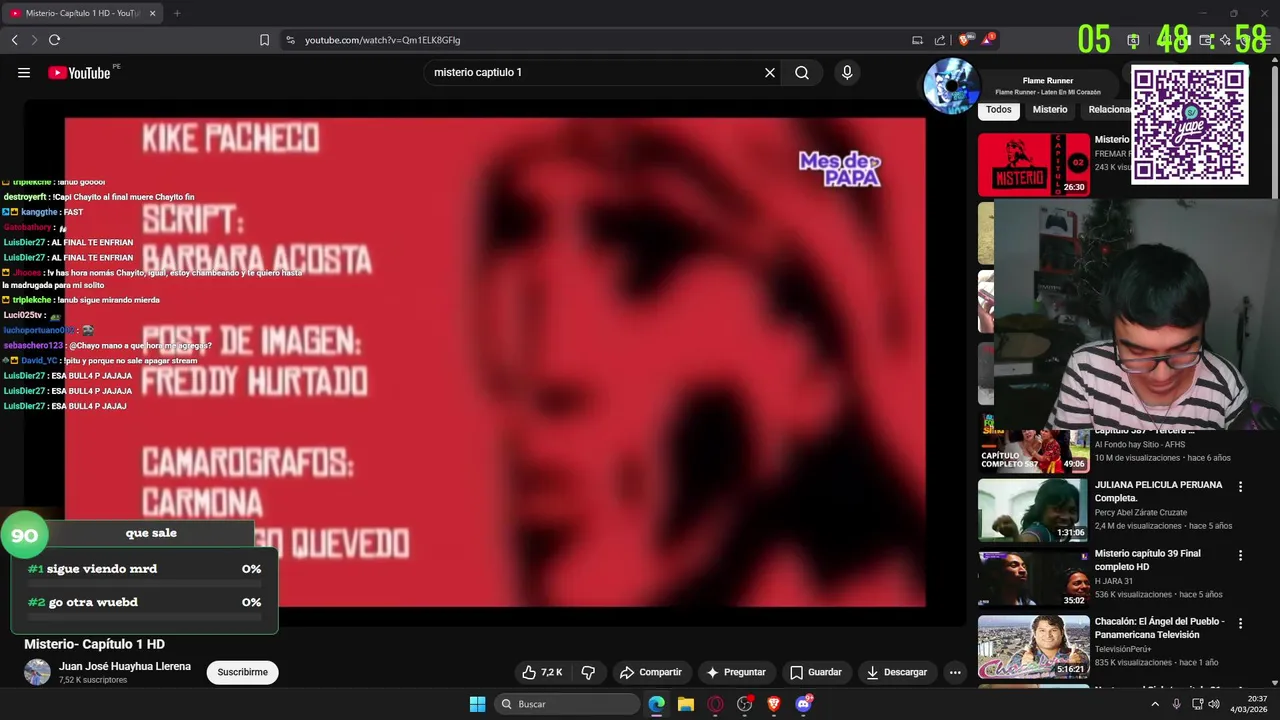Select the Misterio filter chip

[x=1050, y=110]
